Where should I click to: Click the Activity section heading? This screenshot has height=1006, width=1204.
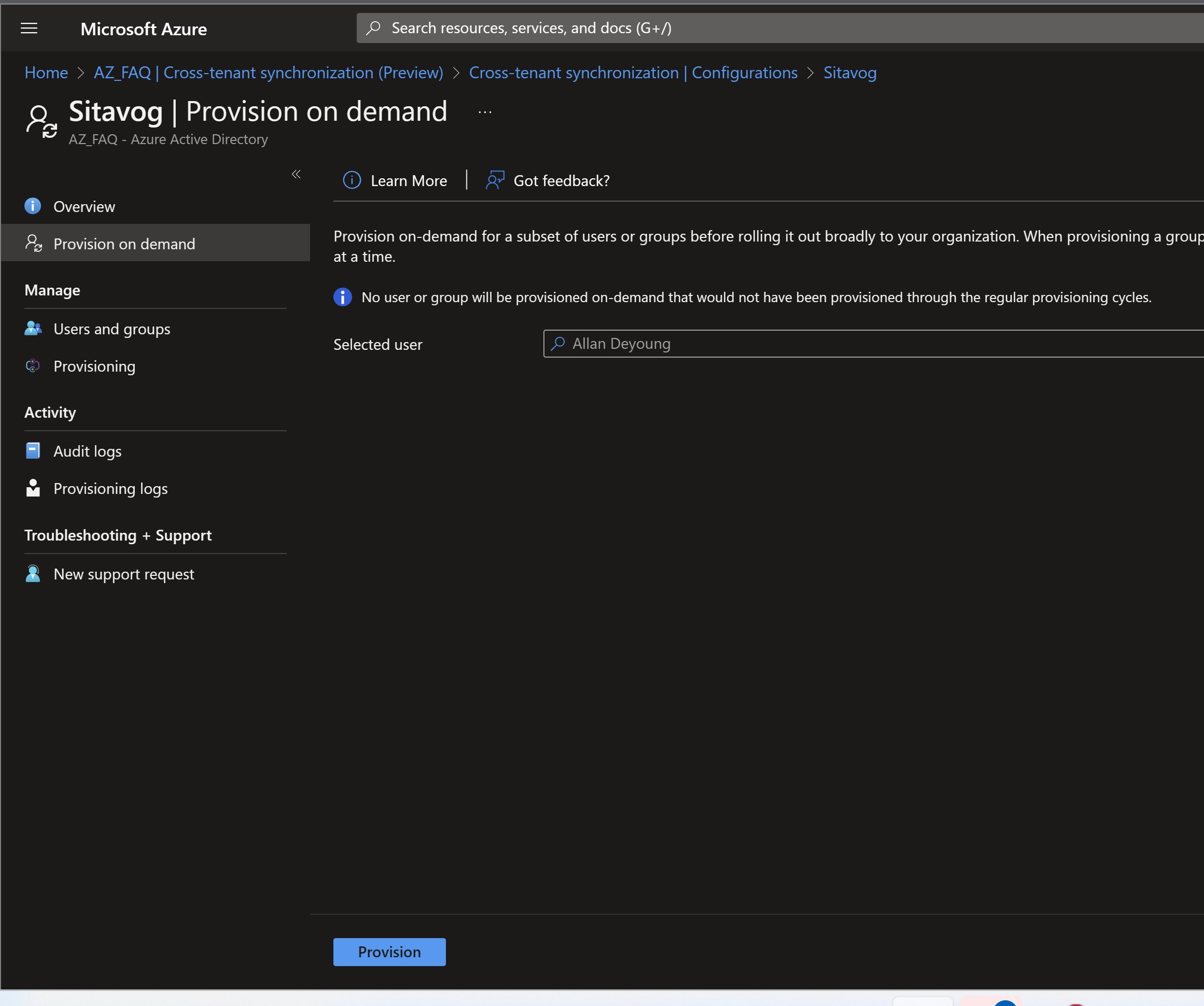click(50, 412)
